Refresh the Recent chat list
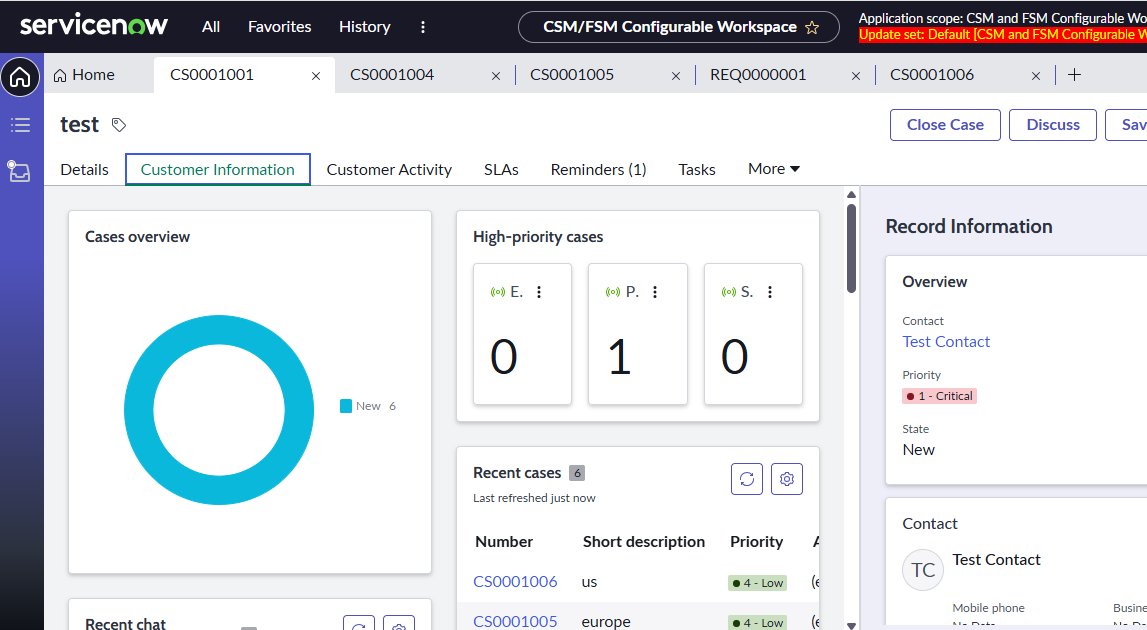The height and width of the screenshot is (630, 1147). tap(358, 623)
